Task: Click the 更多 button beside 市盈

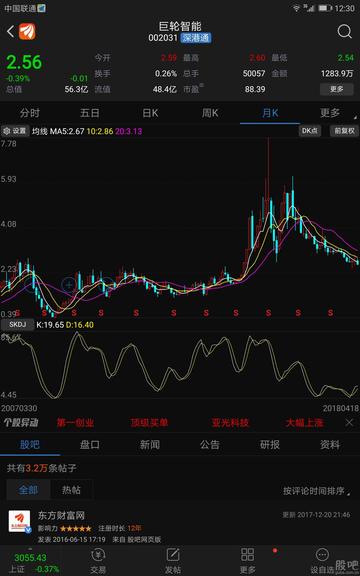Action: tap(336, 89)
